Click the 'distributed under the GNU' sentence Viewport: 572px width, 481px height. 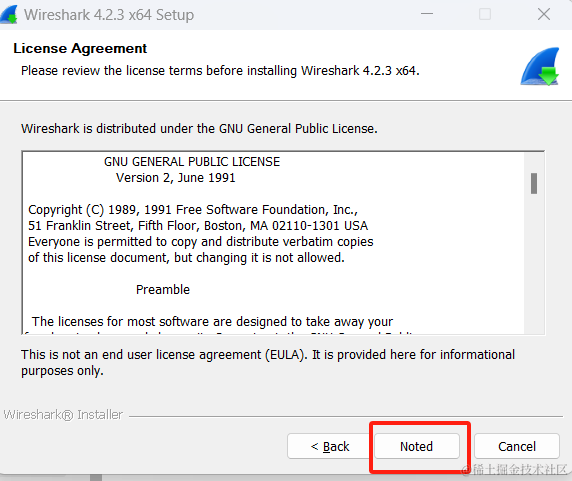coord(199,129)
